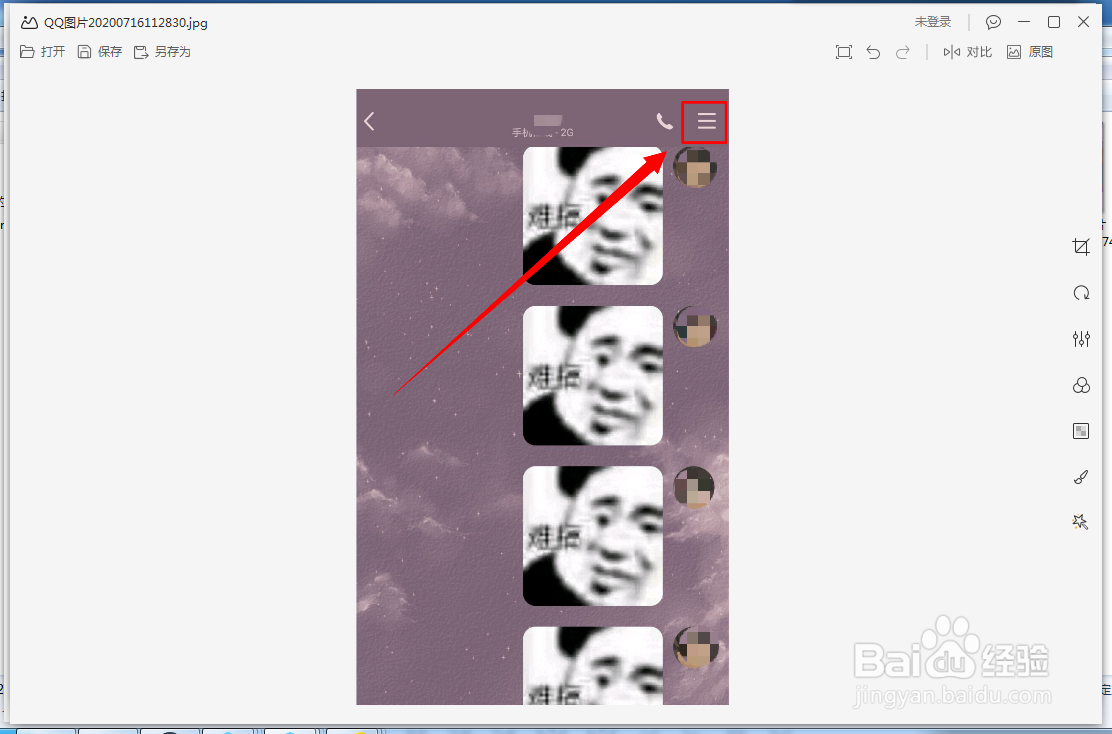Click the avatar beside the first meme
Viewport: 1112px width, 734px height.
pos(694,167)
